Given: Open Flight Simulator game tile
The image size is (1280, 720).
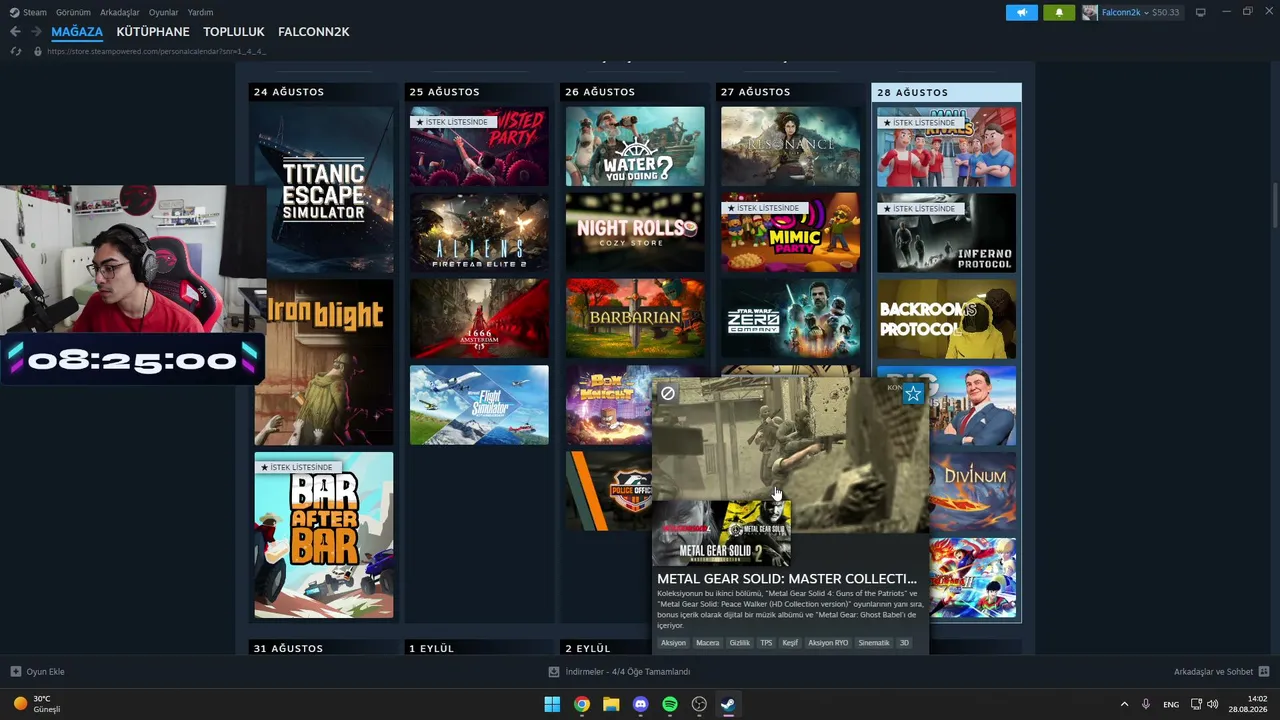Looking at the screenshot, I should pyautogui.click(x=479, y=405).
